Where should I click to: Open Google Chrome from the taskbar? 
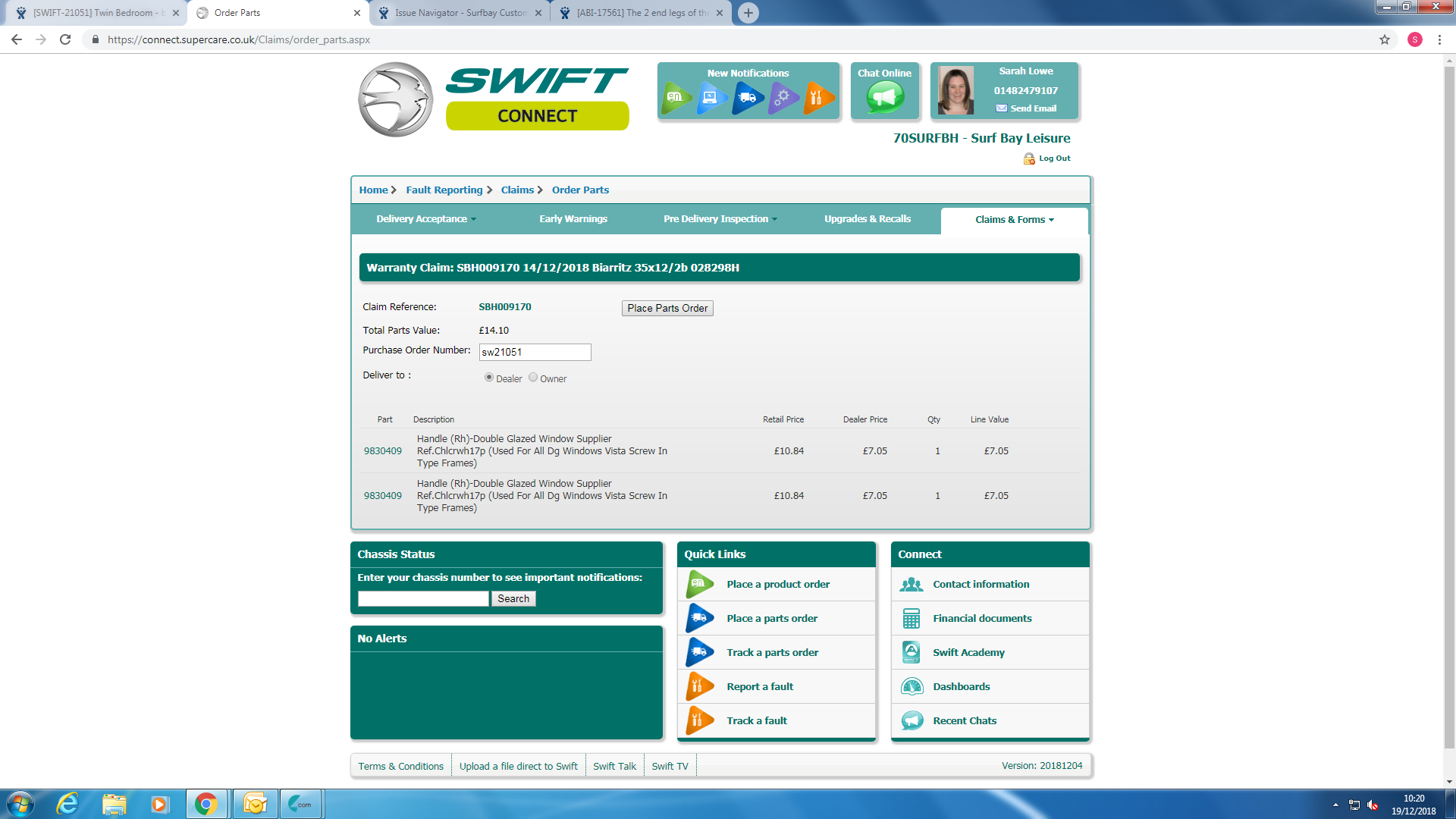click(206, 804)
